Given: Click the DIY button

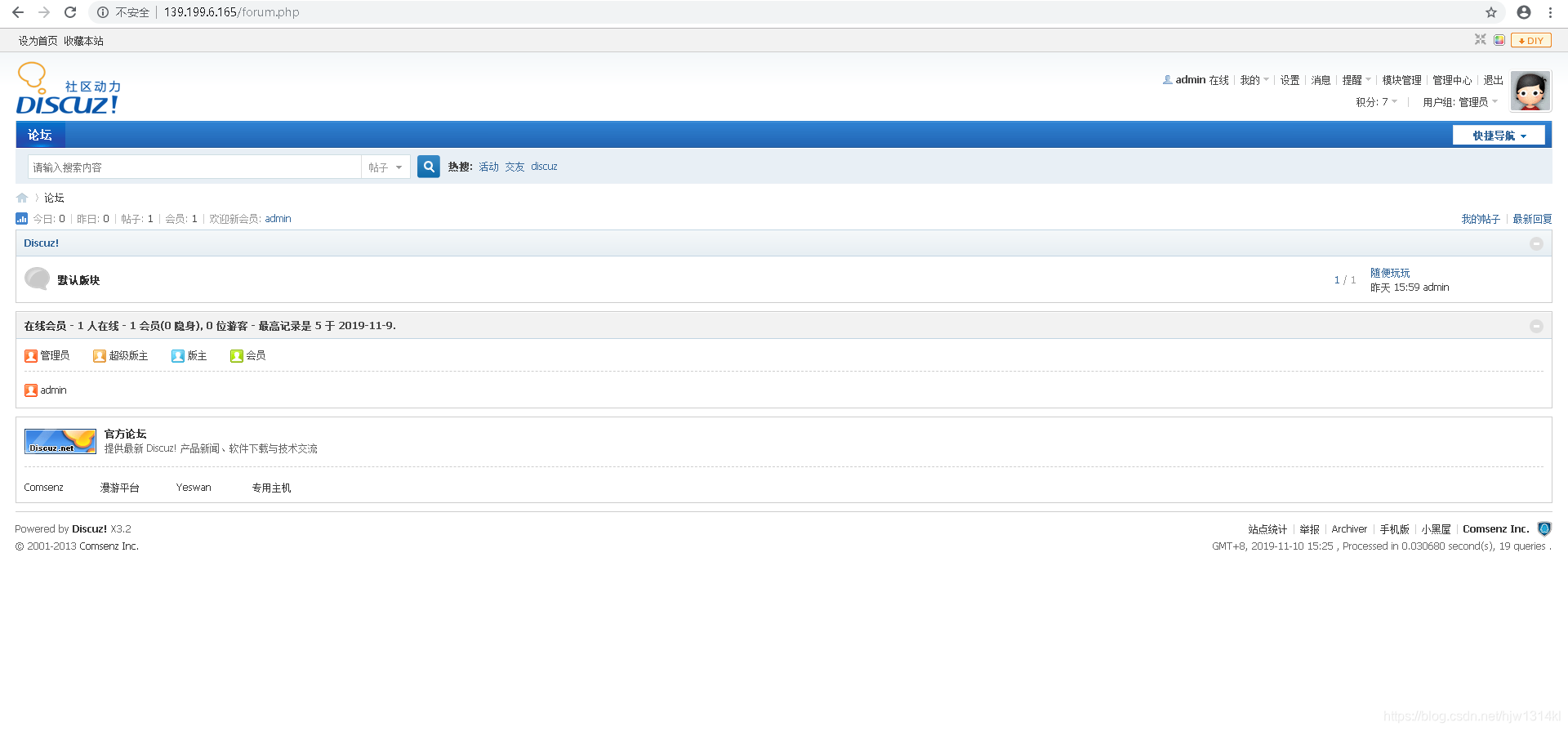Looking at the screenshot, I should click(1530, 40).
